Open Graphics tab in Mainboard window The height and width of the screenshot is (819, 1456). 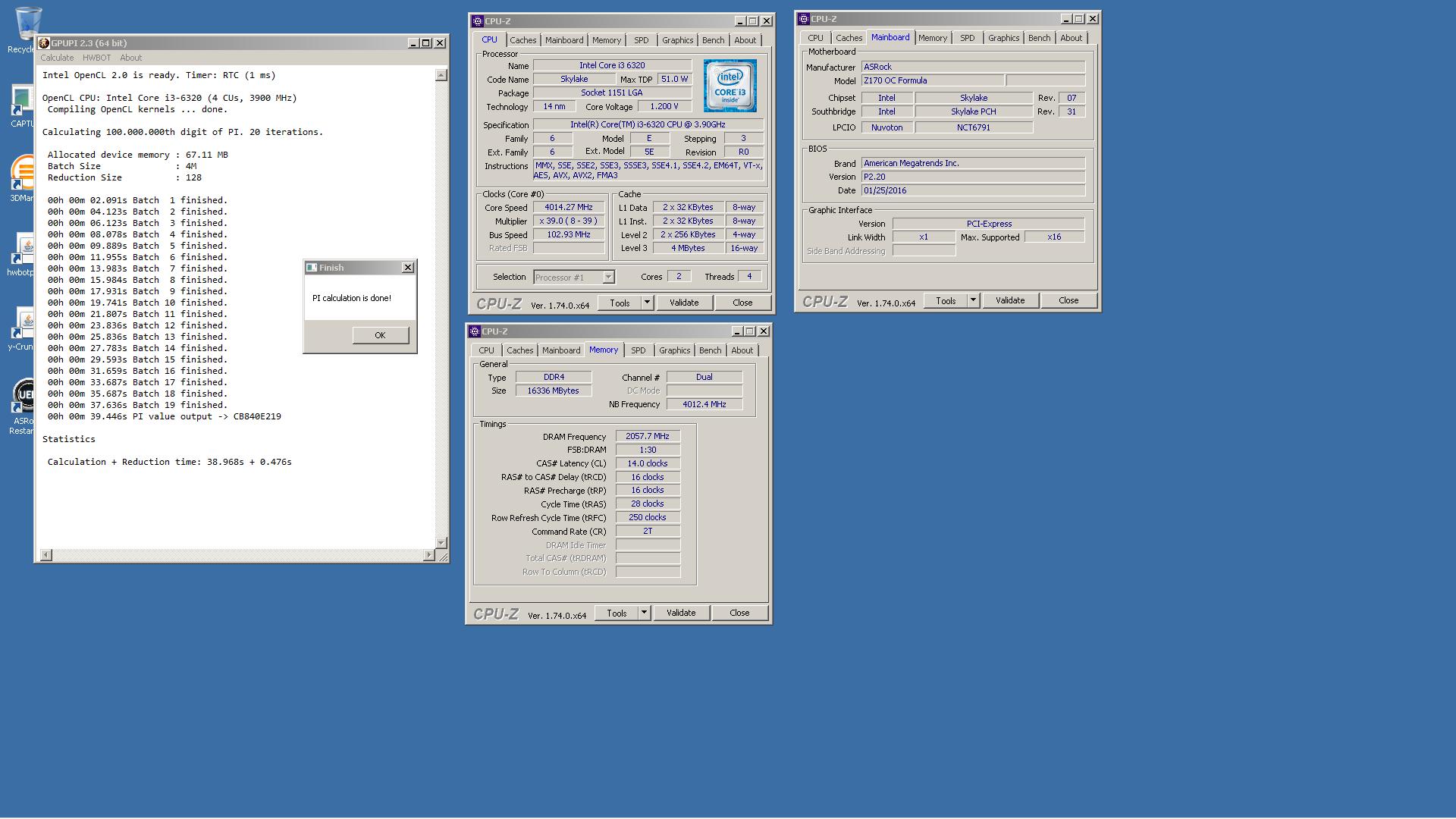point(1003,38)
